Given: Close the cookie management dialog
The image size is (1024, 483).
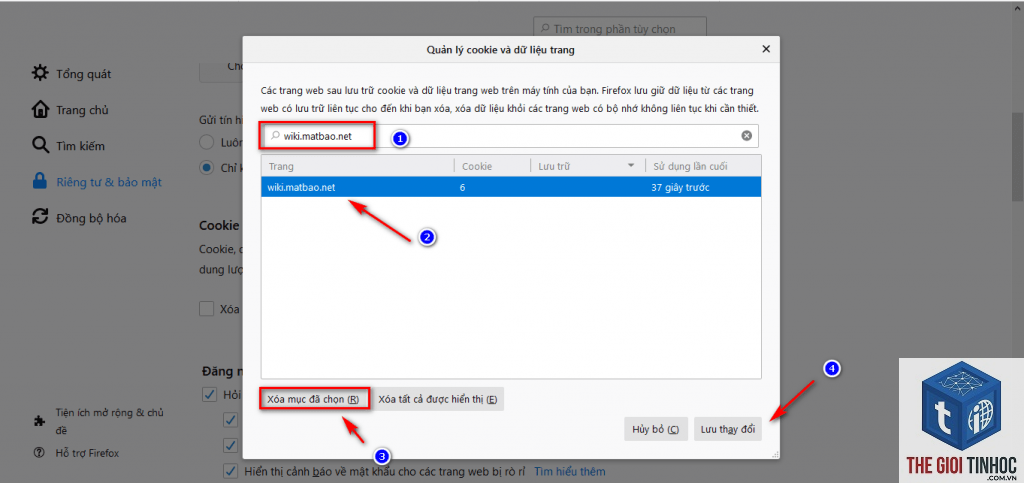Looking at the screenshot, I should coord(766,49).
